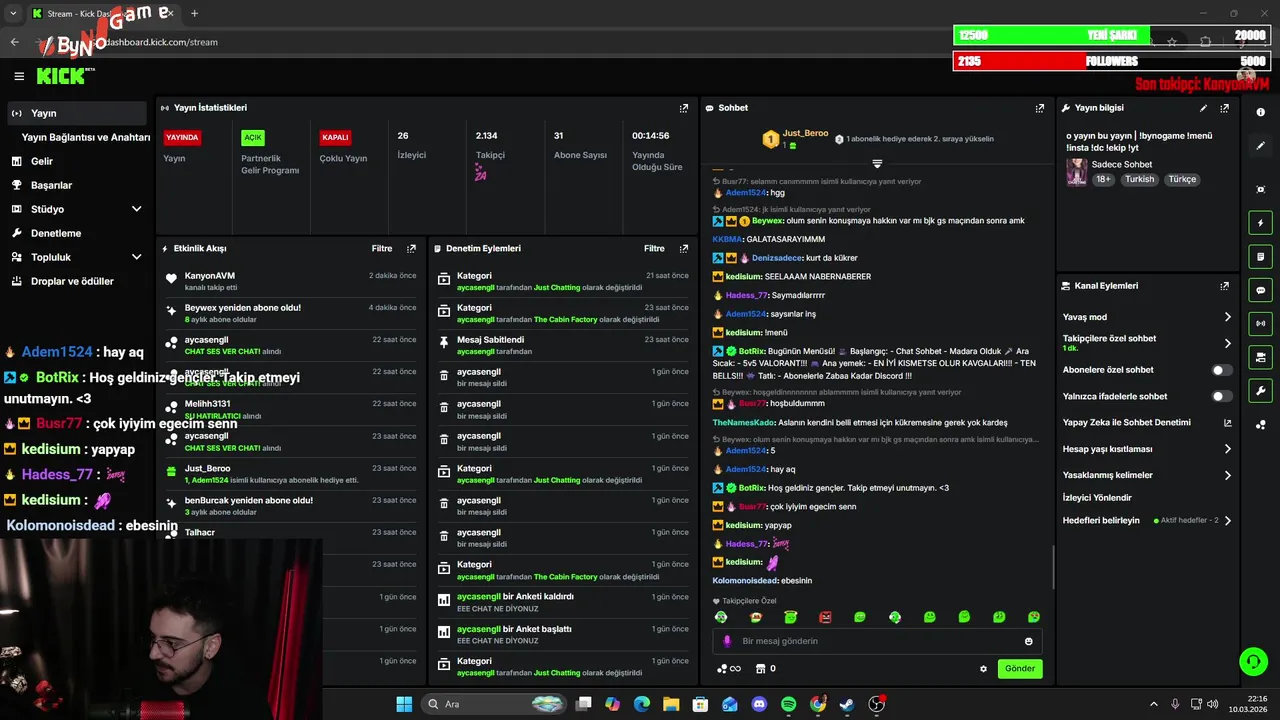
Task: Pop out the Etkinlik Akışı panel
Action: pos(411,248)
